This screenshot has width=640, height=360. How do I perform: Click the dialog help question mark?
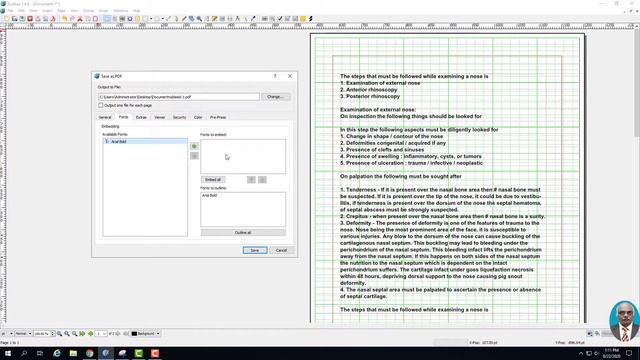(275, 76)
